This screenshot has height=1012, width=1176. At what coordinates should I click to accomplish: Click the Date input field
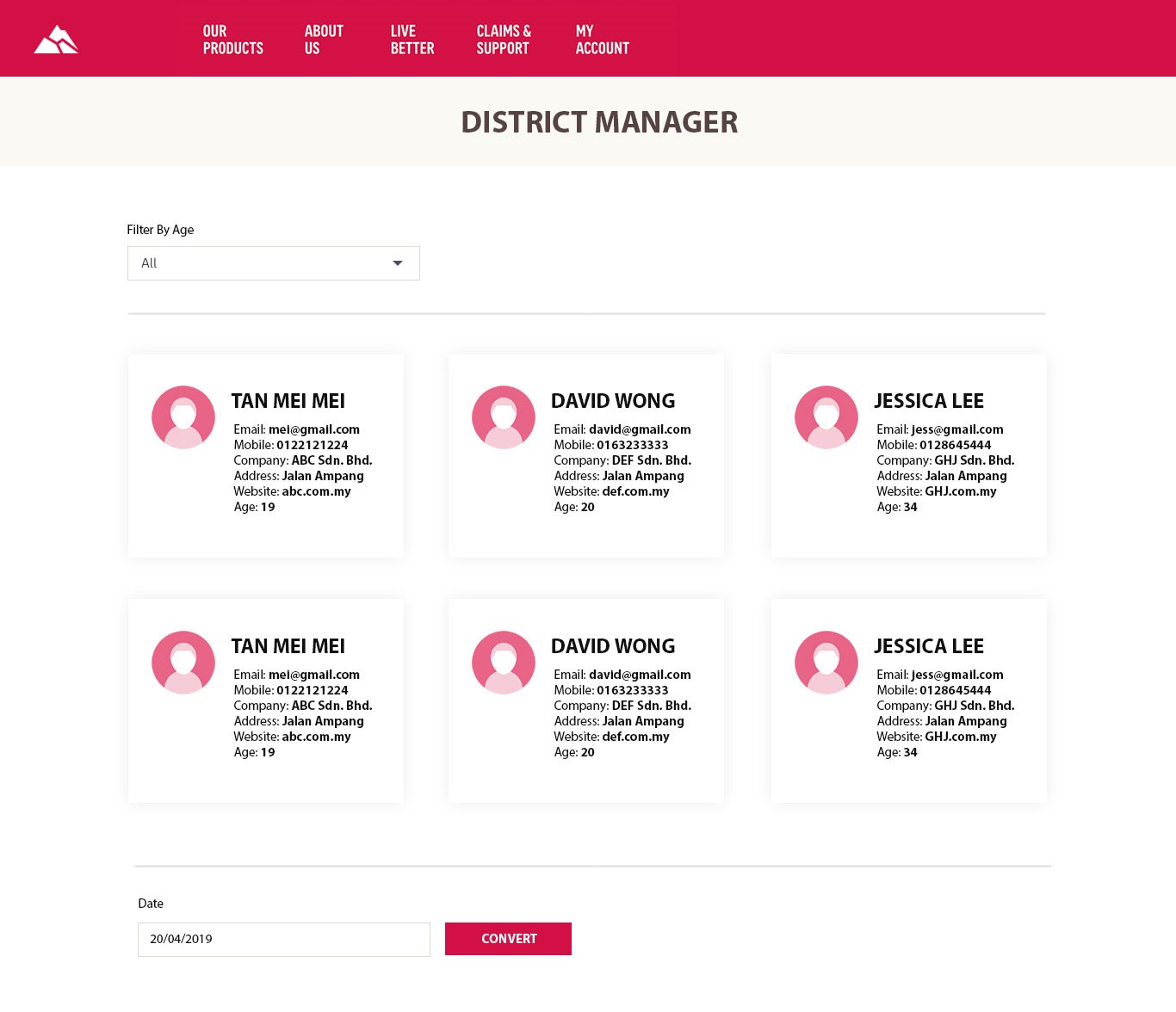point(283,939)
